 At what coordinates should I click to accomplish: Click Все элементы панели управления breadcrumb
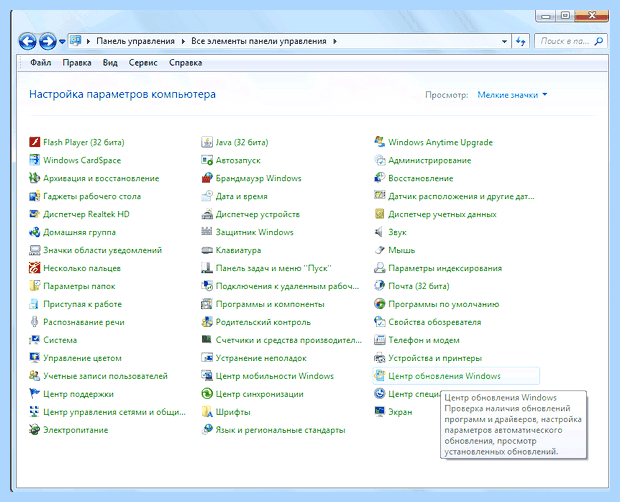[x=259, y=41]
